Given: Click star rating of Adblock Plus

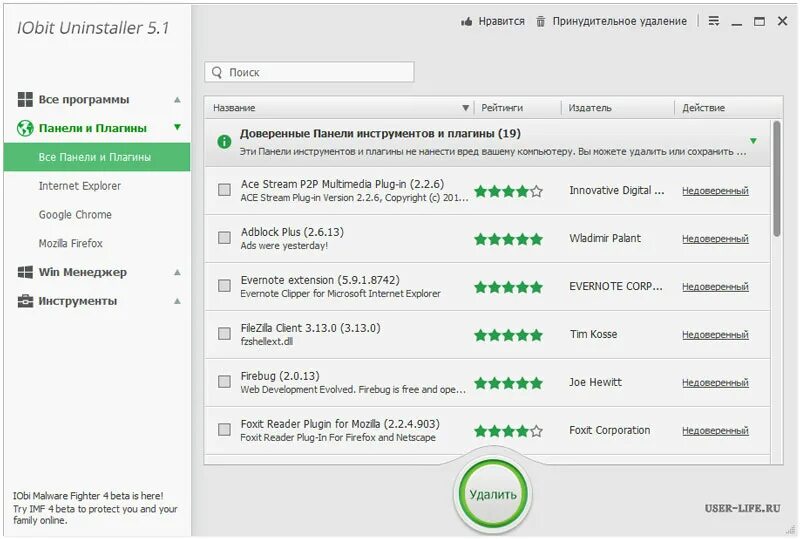Looking at the screenshot, I should coord(508,239).
